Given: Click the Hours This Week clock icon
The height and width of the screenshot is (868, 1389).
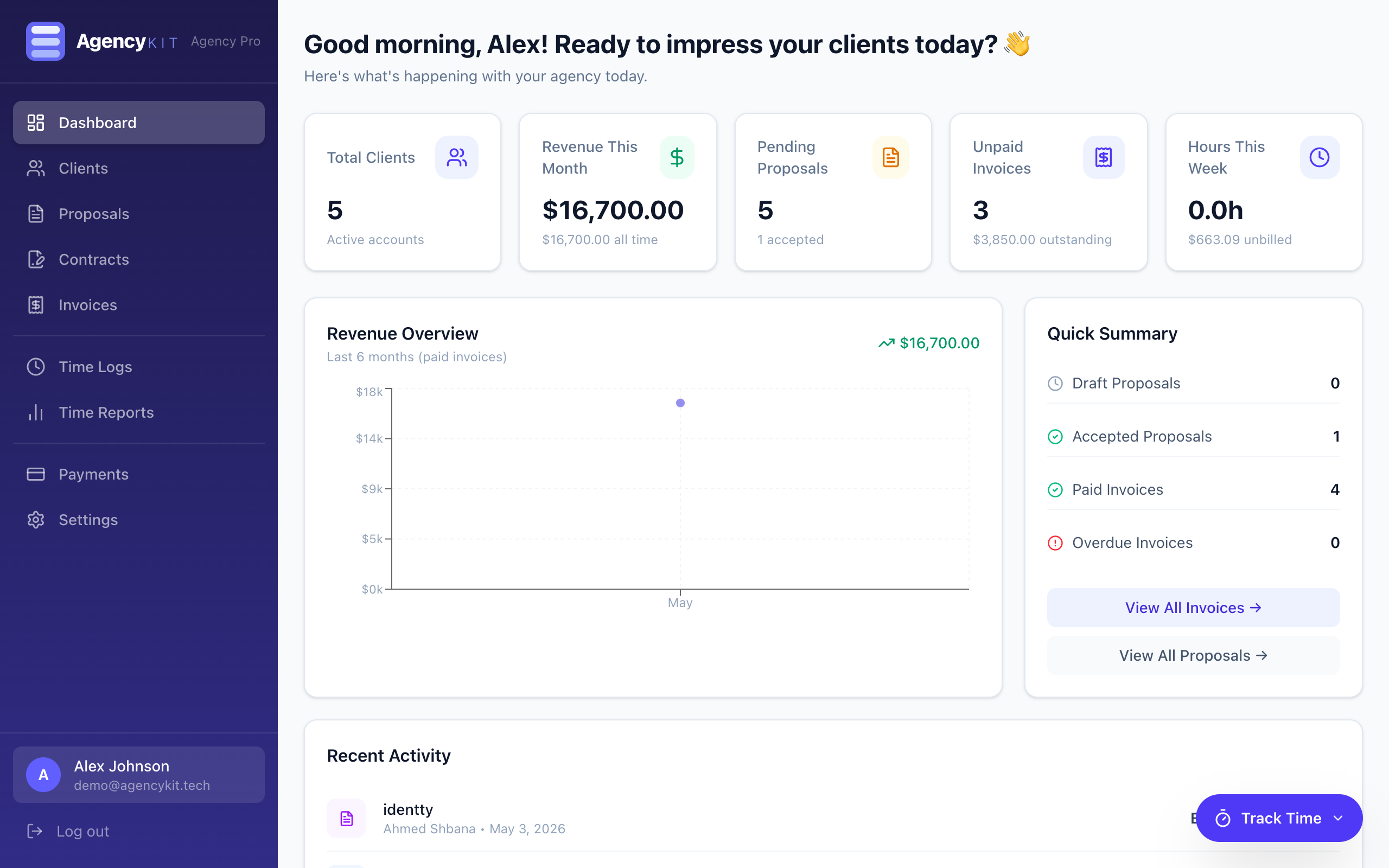Looking at the screenshot, I should click(1320, 157).
